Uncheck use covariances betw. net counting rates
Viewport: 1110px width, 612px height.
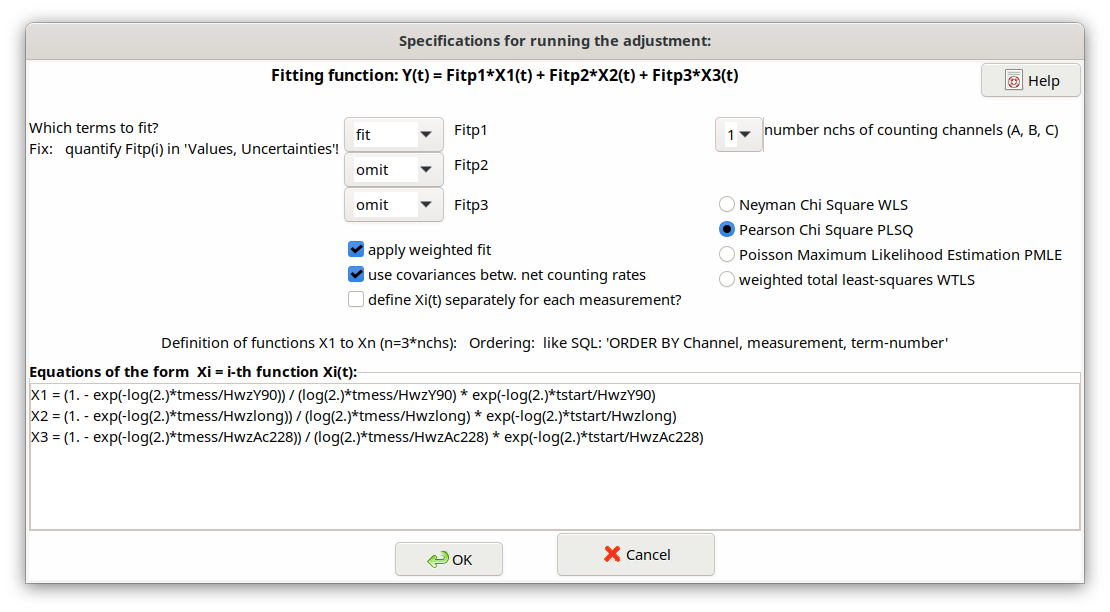pyautogui.click(x=356, y=274)
